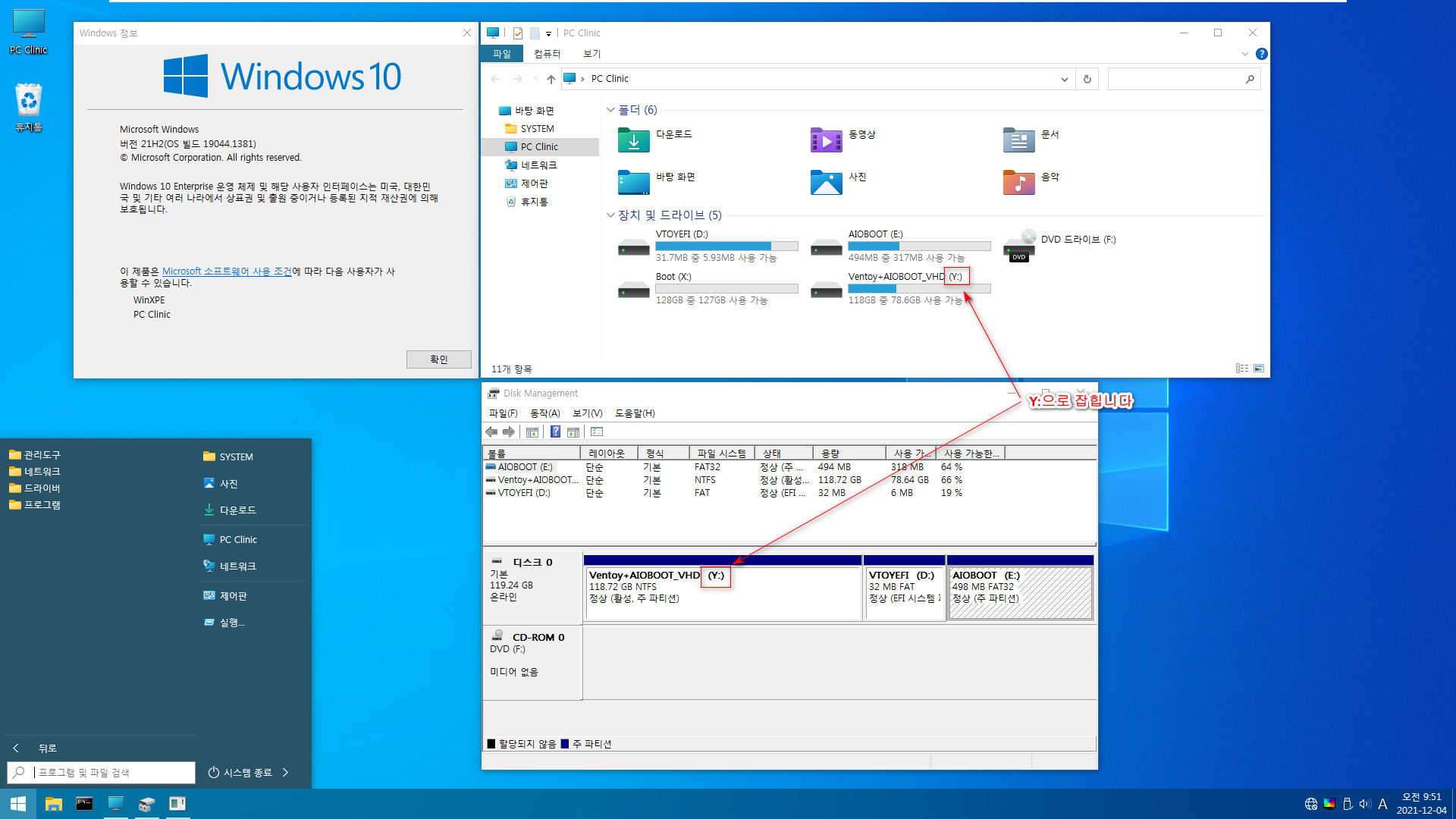Open the Microsoft 소프트웨어 사용 조건 link
Viewport: 1456px width, 819px height.
coord(227,271)
